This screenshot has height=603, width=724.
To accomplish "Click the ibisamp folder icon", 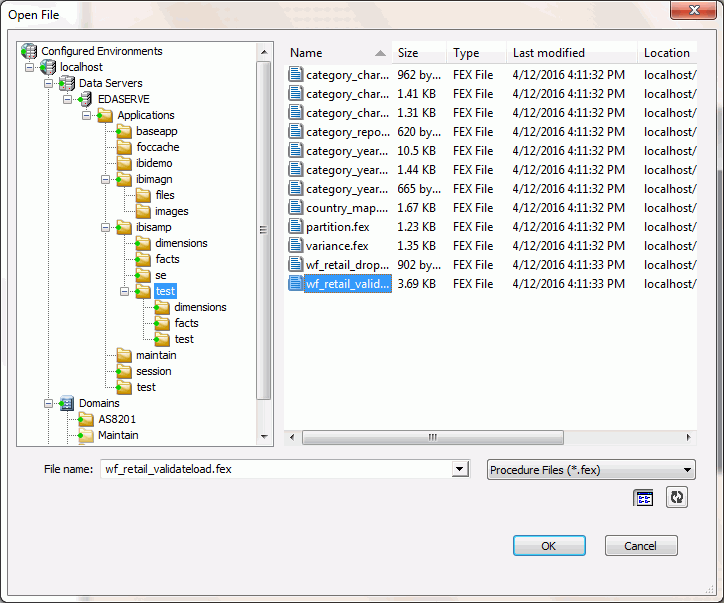I will point(124,228).
